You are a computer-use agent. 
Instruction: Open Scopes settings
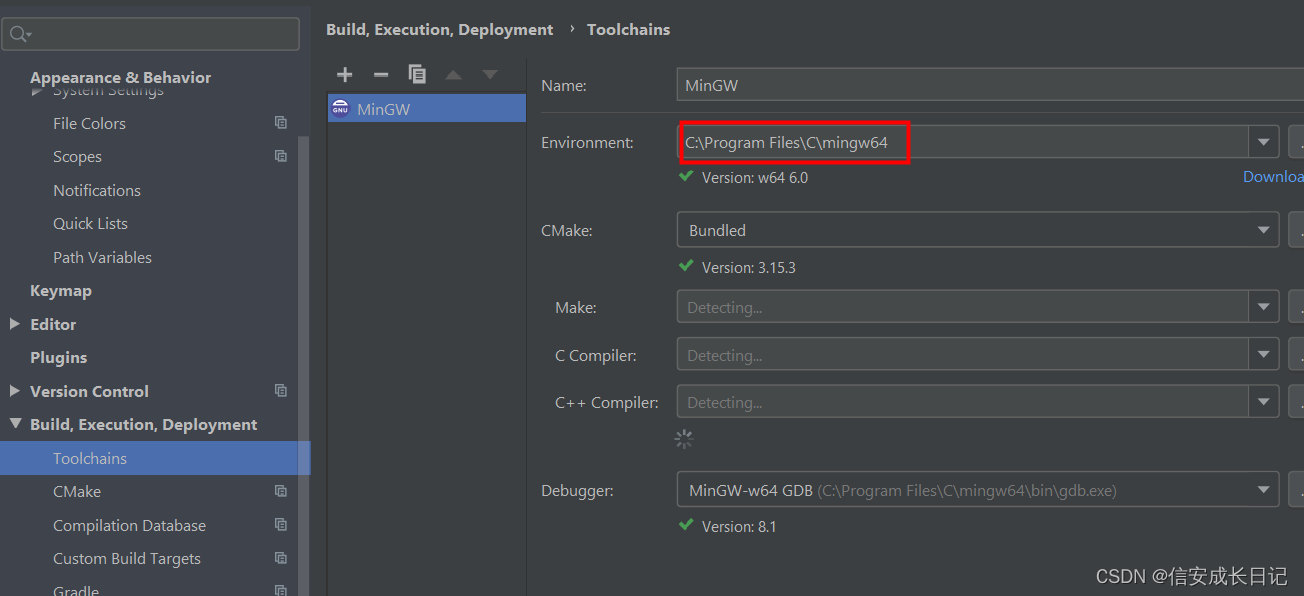click(x=77, y=157)
